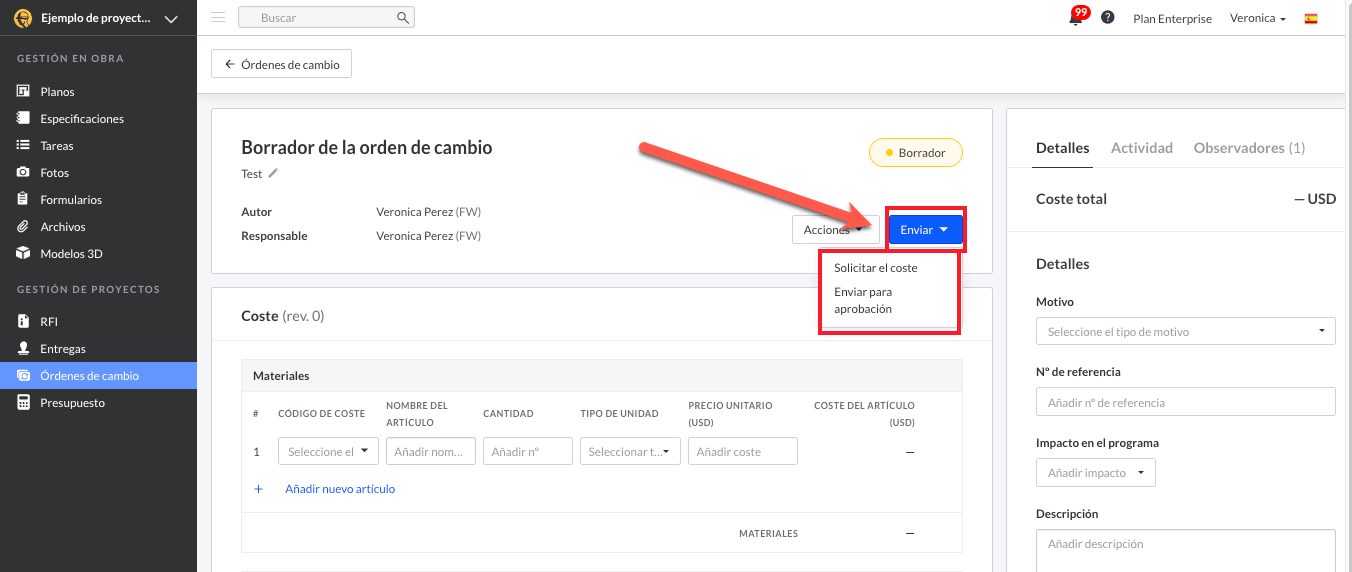Click the Nº de referencia field
Image resolution: width=1352 pixels, height=572 pixels.
[x=1186, y=402]
